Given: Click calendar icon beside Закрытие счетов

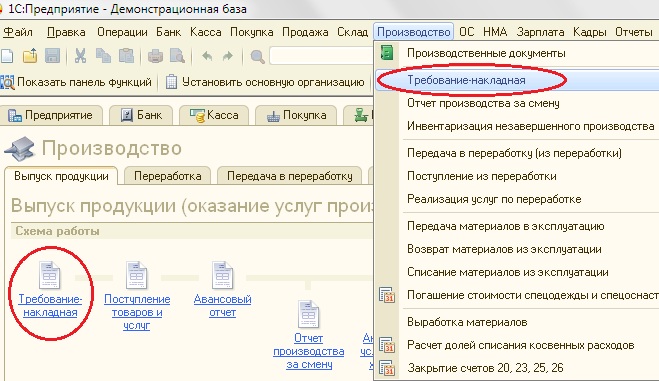Looking at the screenshot, I should click(387, 368).
